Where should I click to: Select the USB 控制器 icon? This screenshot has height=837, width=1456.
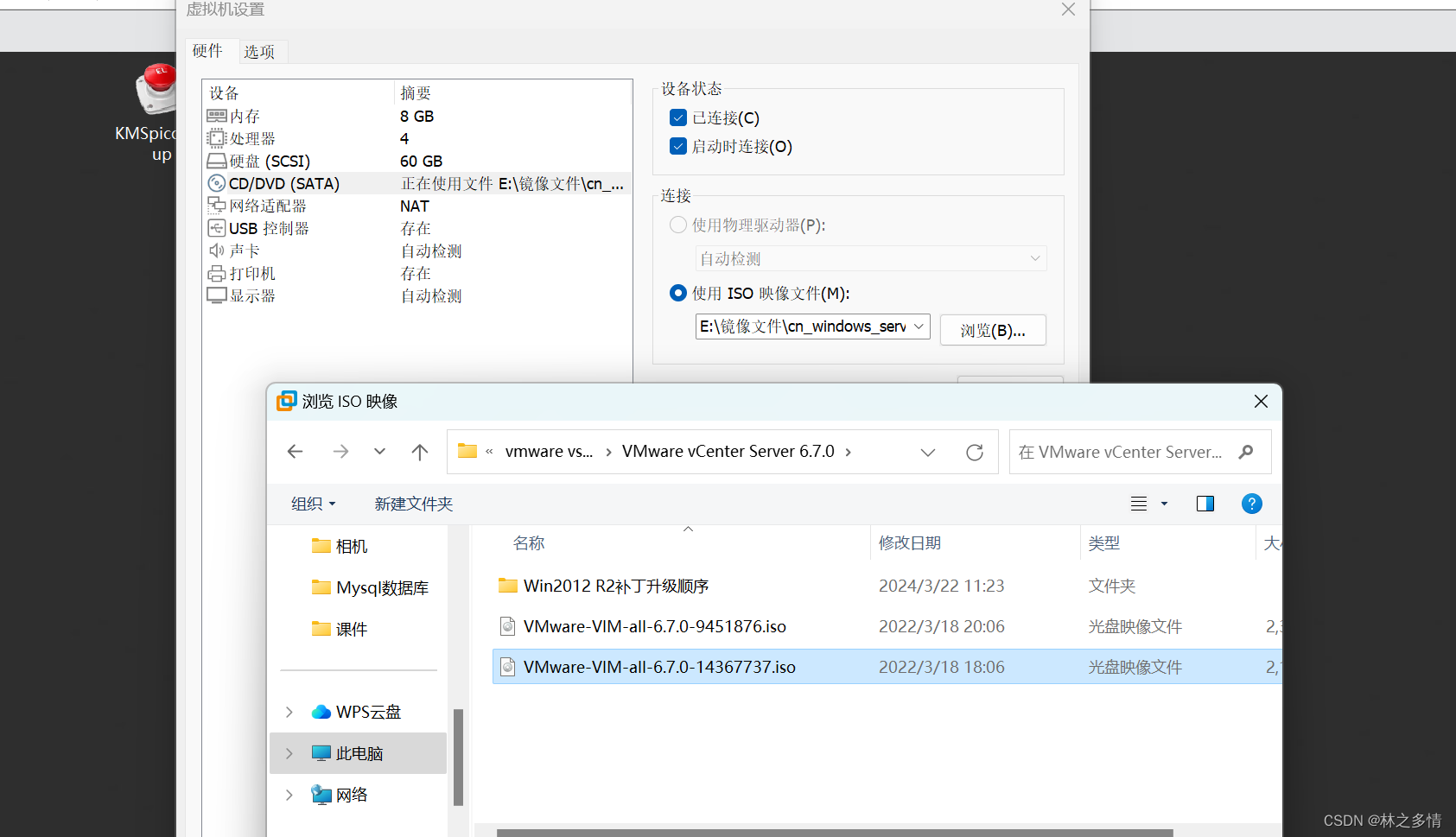[217, 228]
